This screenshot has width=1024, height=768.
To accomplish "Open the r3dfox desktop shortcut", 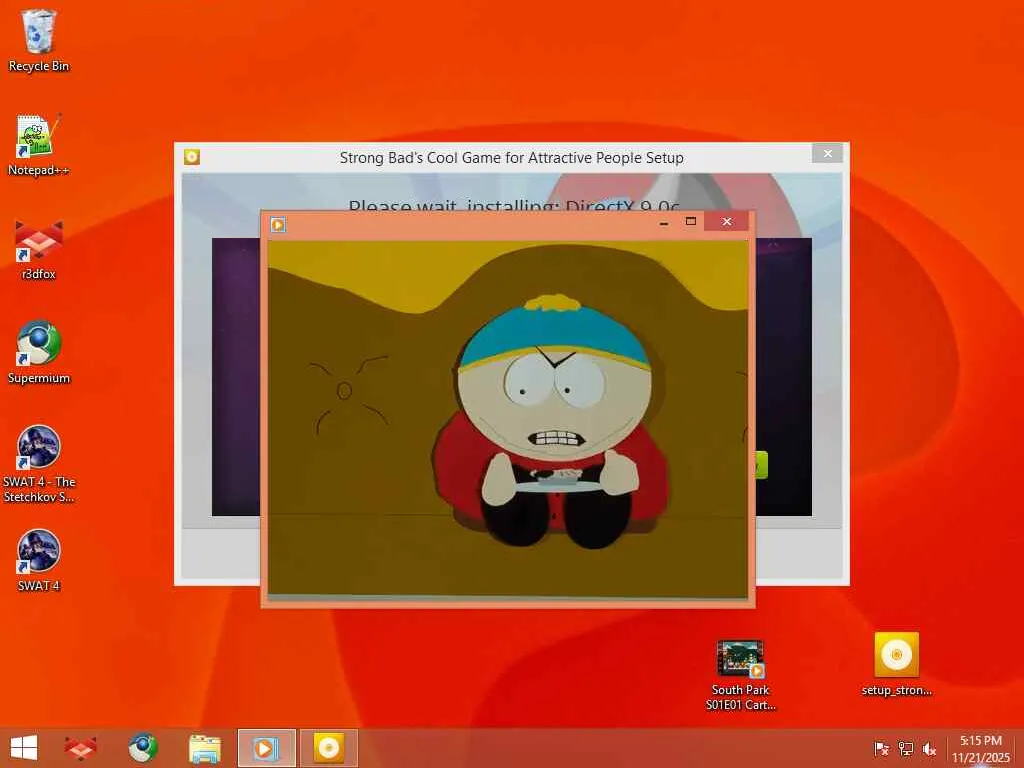I will pos(39,249).
